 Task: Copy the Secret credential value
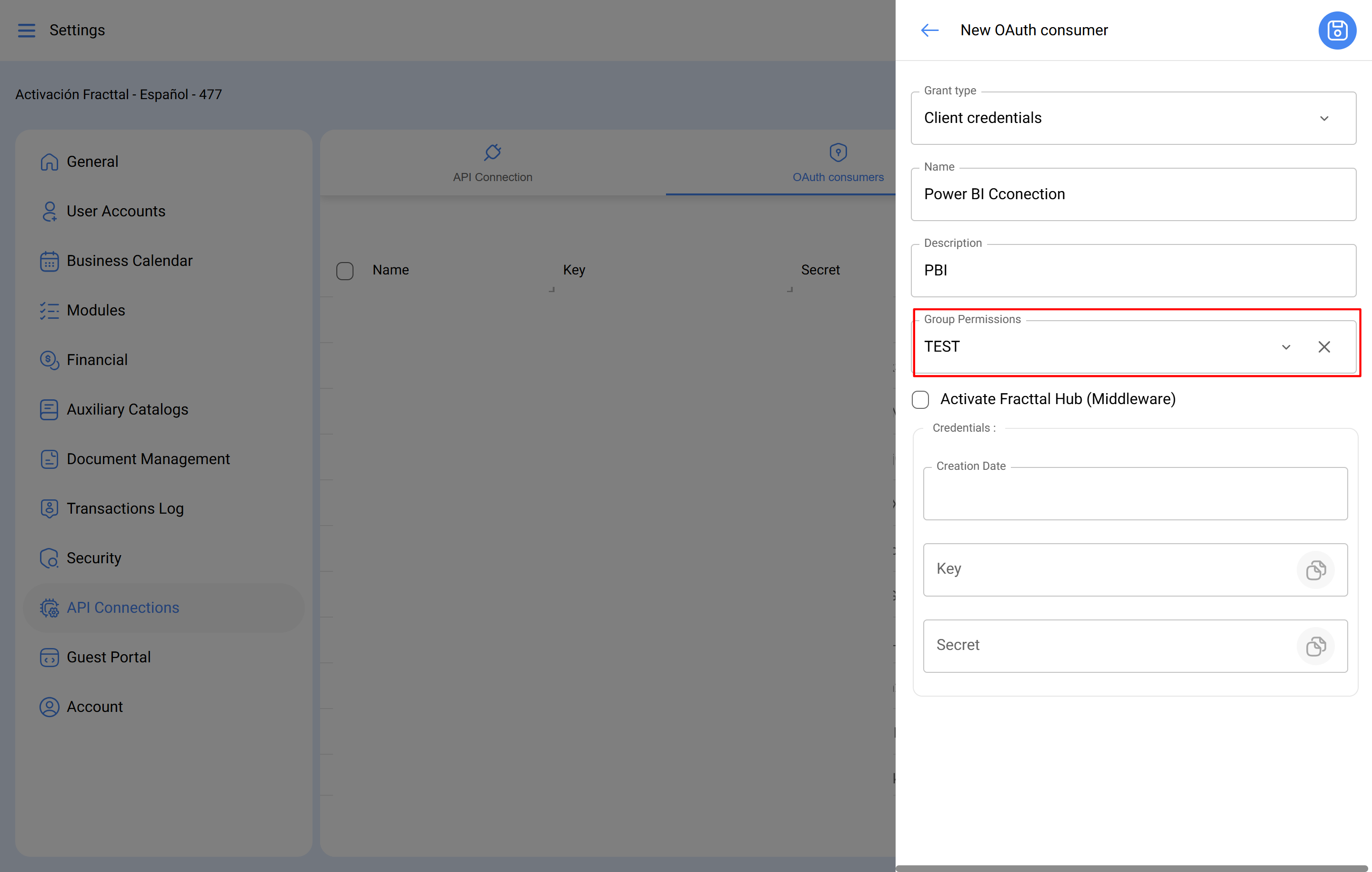point(1315,646)
